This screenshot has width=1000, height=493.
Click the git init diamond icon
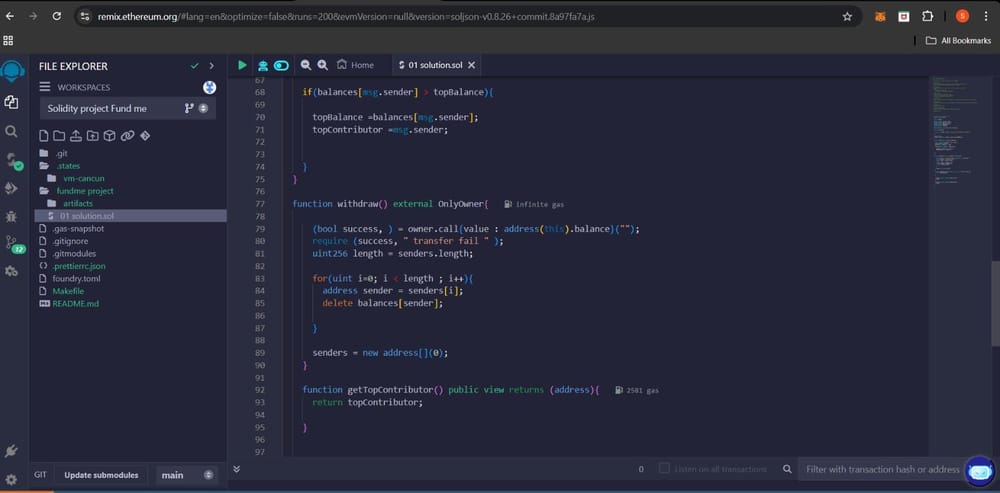pos(145,136)
